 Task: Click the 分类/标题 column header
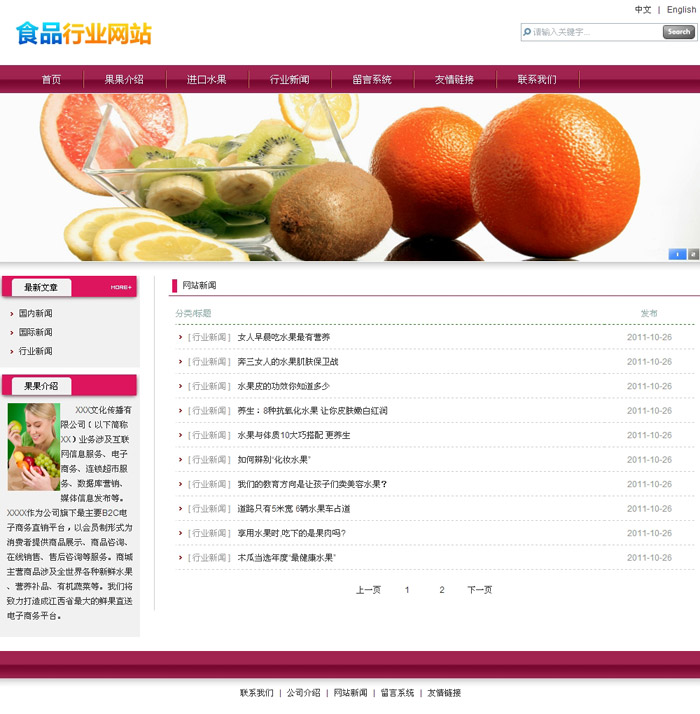point(193,313)
